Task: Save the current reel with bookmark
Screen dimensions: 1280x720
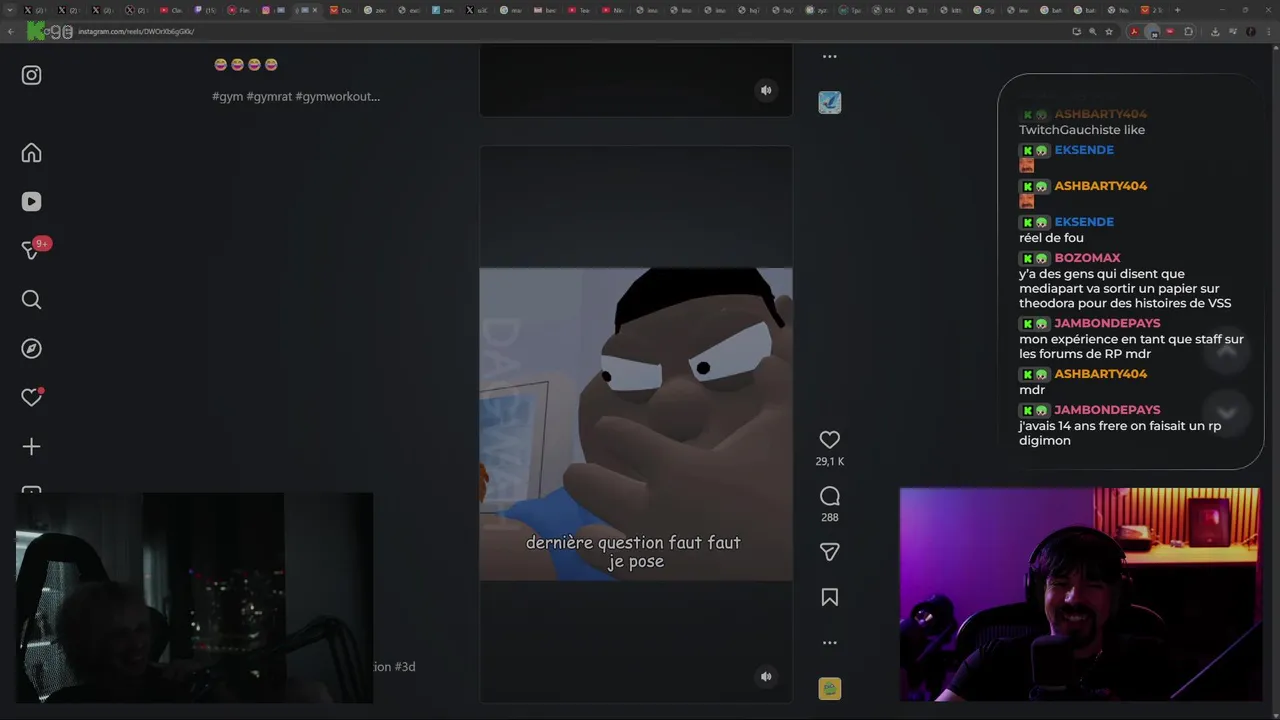Action: [829, 597]
